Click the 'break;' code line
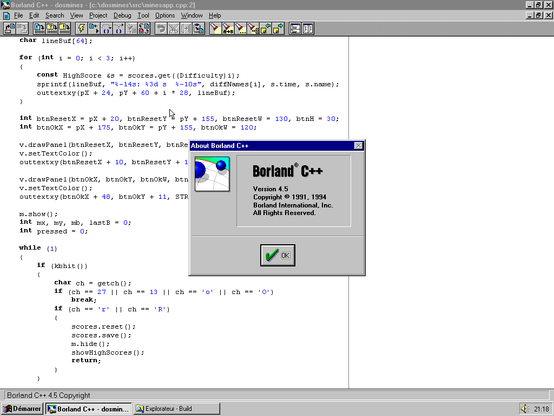 tap(84, 300)
